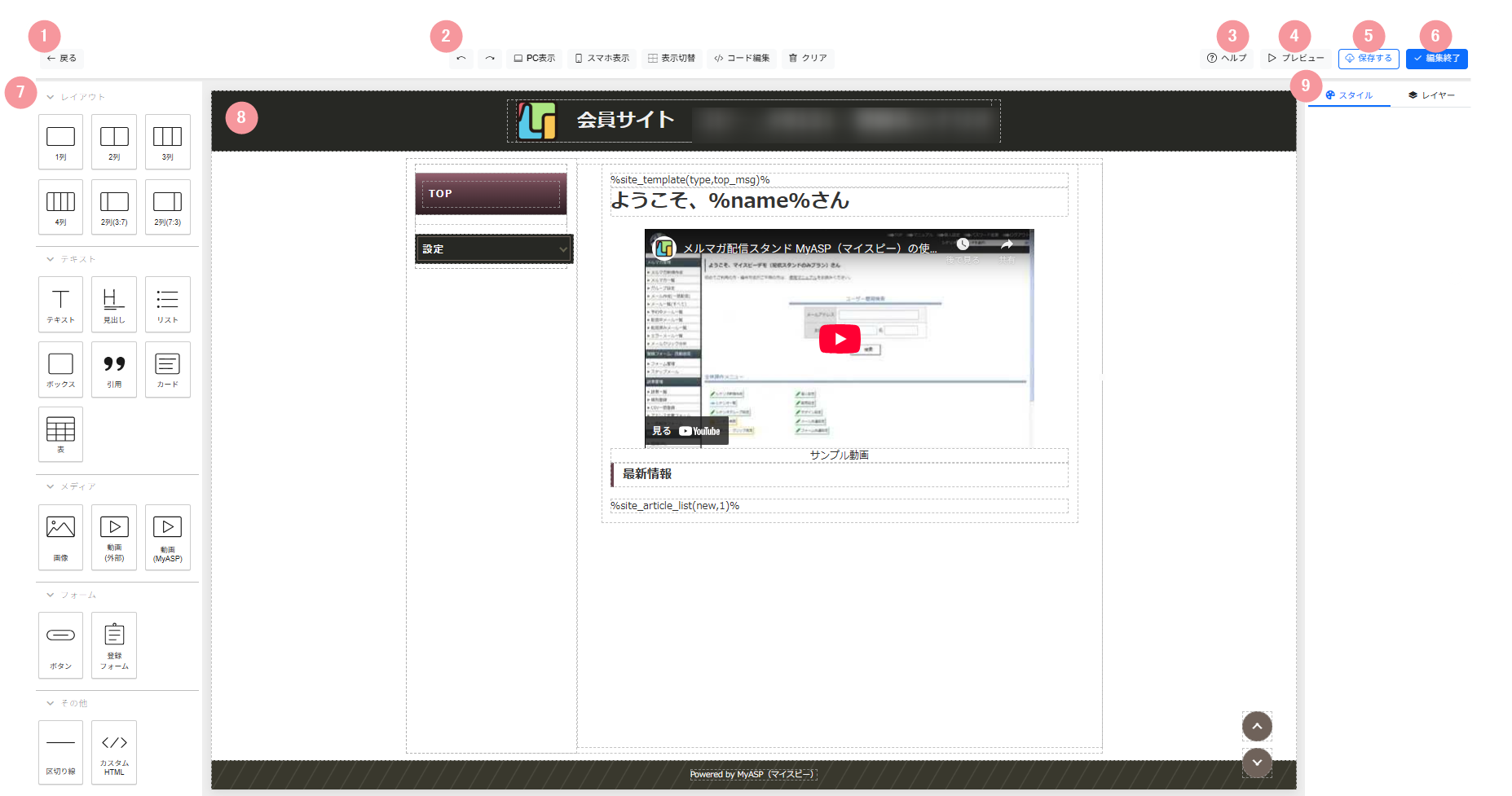Click the 保存する button
Screen dimensions: 1512x796
pyautogui.click(x=1369, y=59)
